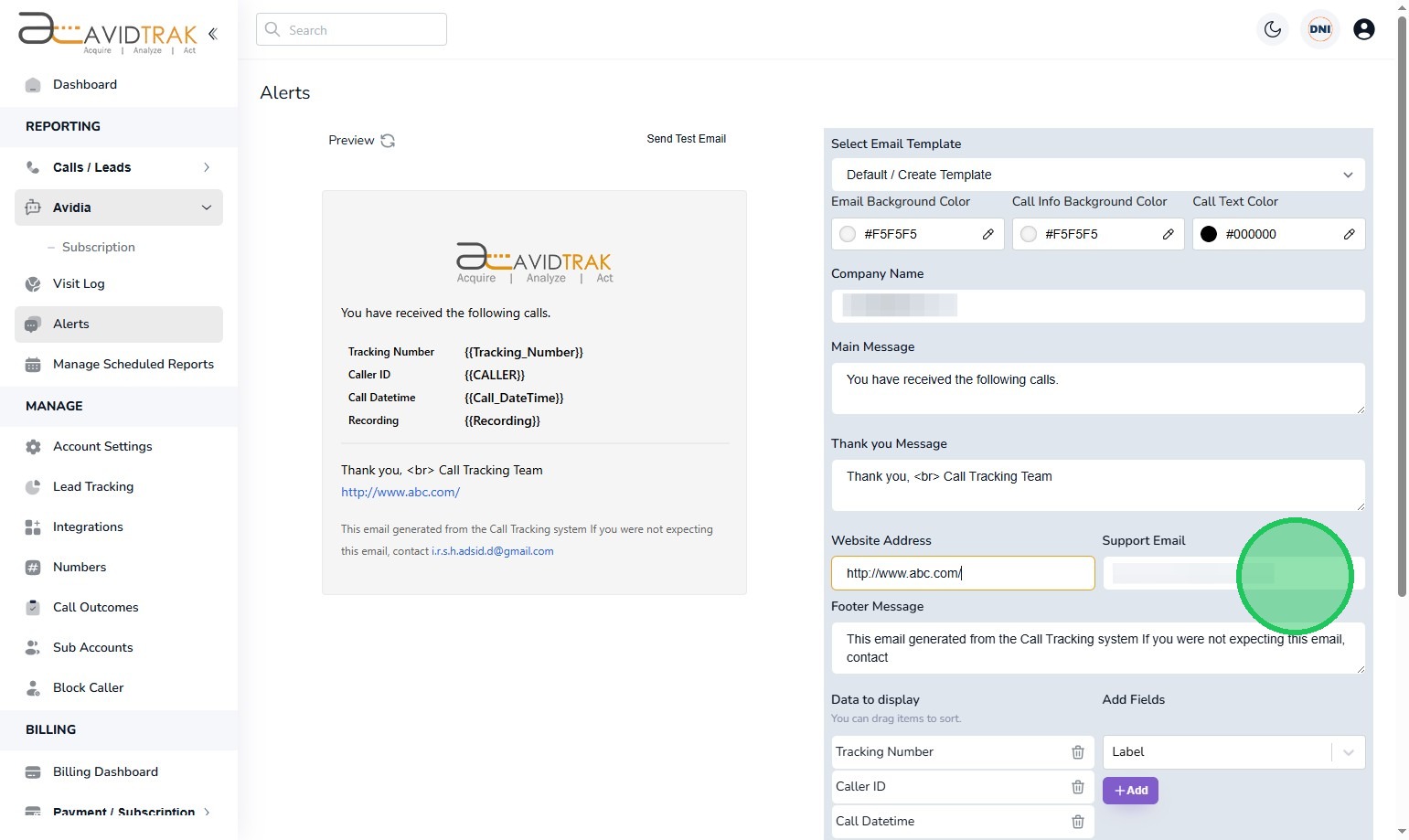Open Manage Scheduled Reports page
The height and width of the screenshot is (840, 1409).
[133, 364]
